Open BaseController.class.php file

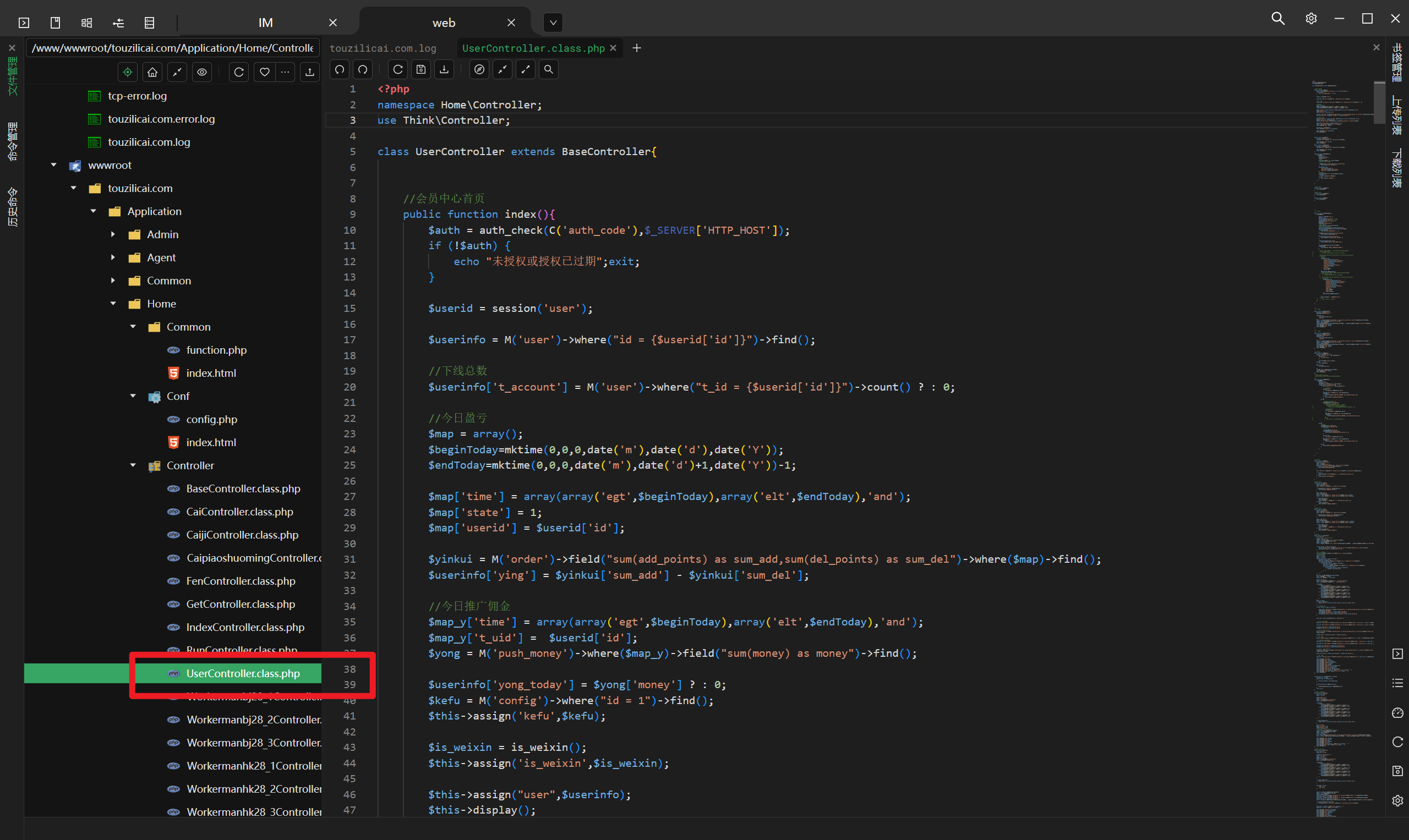pos(243,488)
